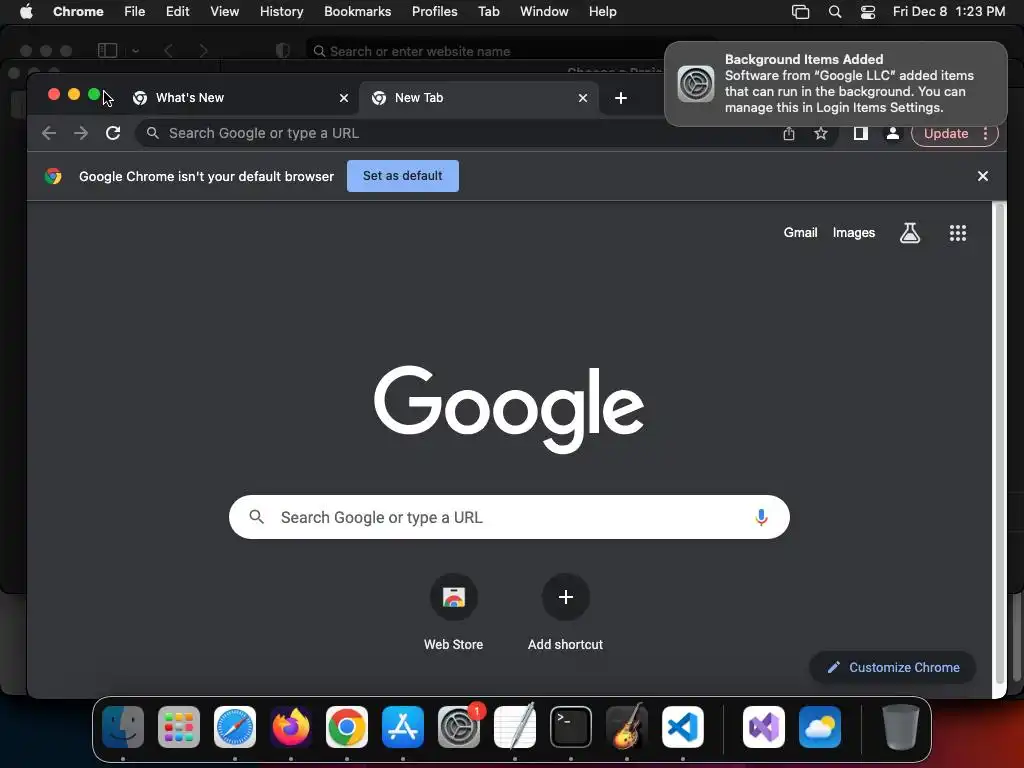This screenshot has width=1024, height=768.
Task: Open Customize Chrome
Action: (893, 667)
